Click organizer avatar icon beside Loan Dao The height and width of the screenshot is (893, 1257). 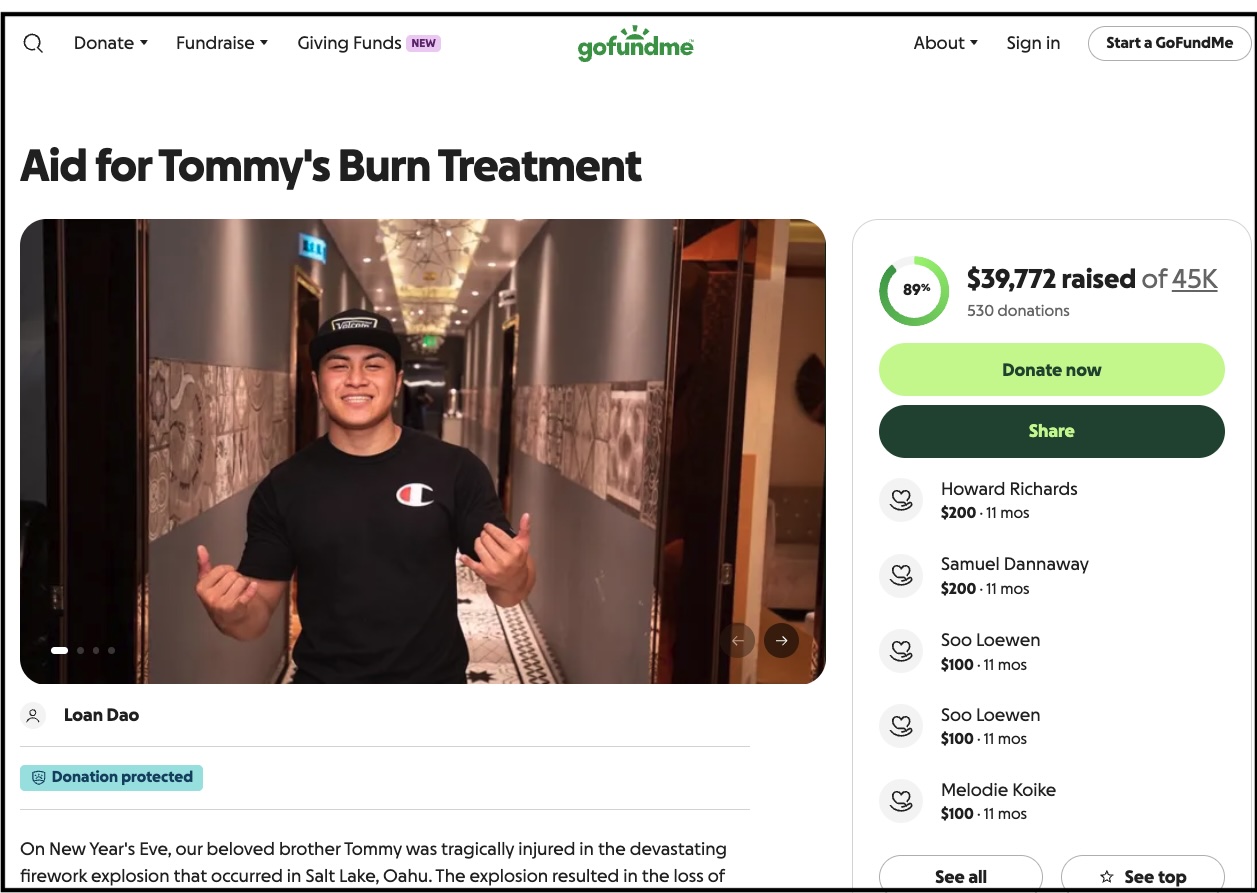coord(33,716)
